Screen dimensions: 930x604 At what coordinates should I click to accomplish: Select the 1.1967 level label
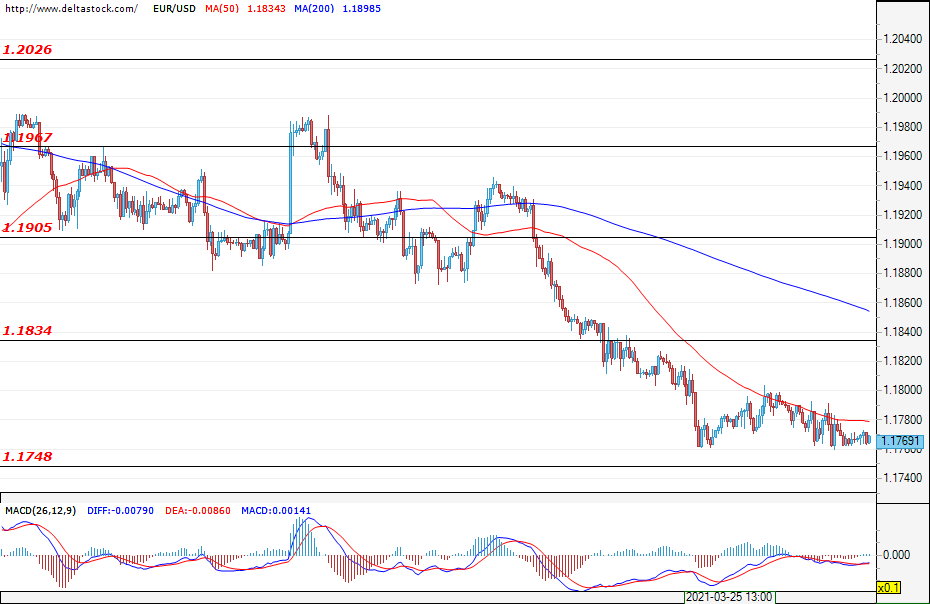click(x=27, y=138)
